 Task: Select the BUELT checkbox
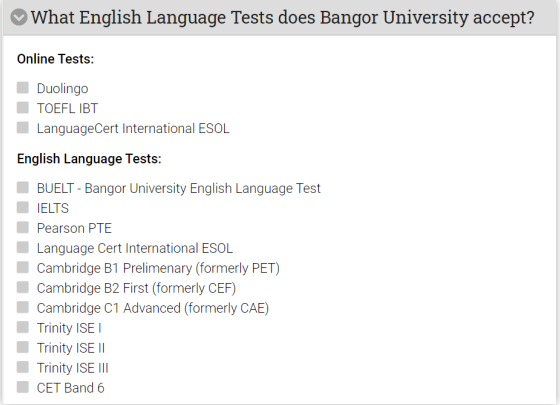pyautogui.click(x=23, y=187)
